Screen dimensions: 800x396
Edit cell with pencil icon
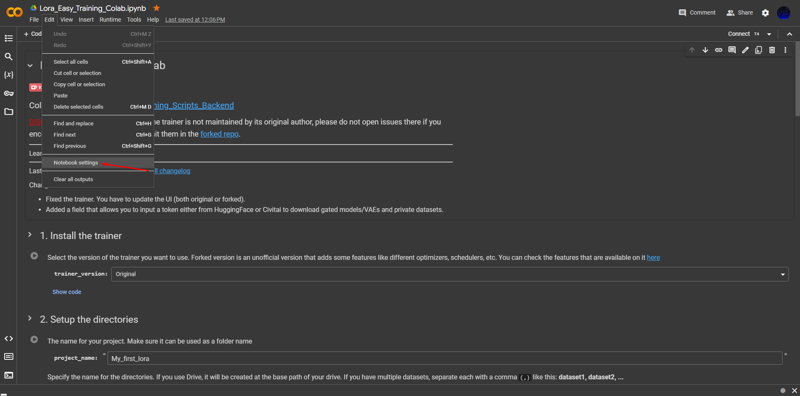click(745, 50)
